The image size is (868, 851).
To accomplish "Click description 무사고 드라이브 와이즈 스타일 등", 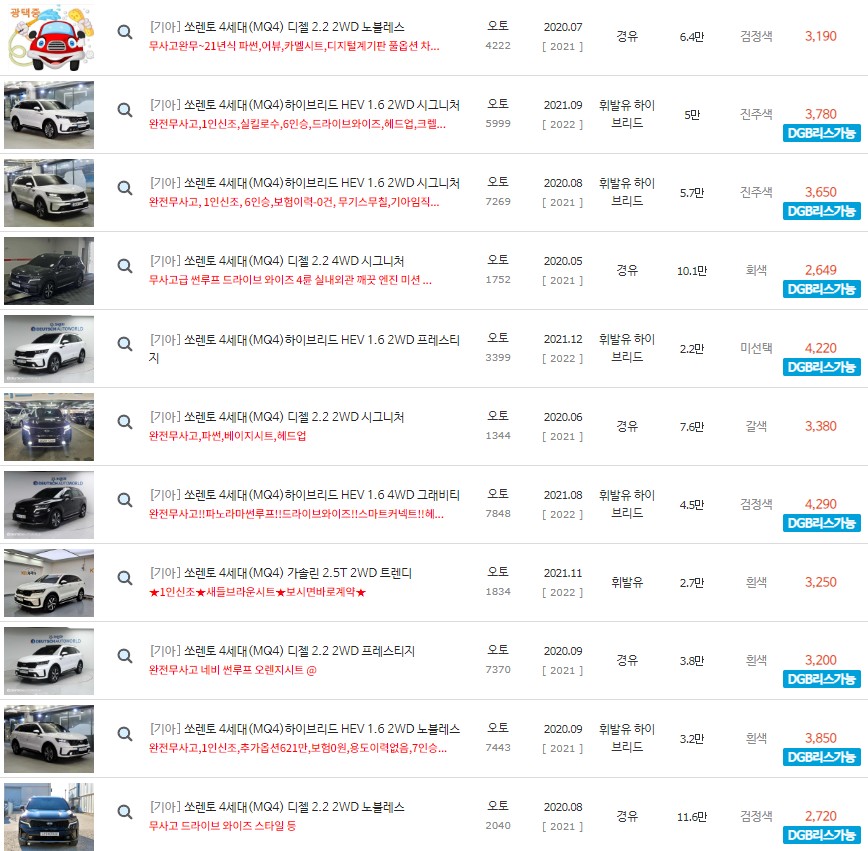I will 222,827.
